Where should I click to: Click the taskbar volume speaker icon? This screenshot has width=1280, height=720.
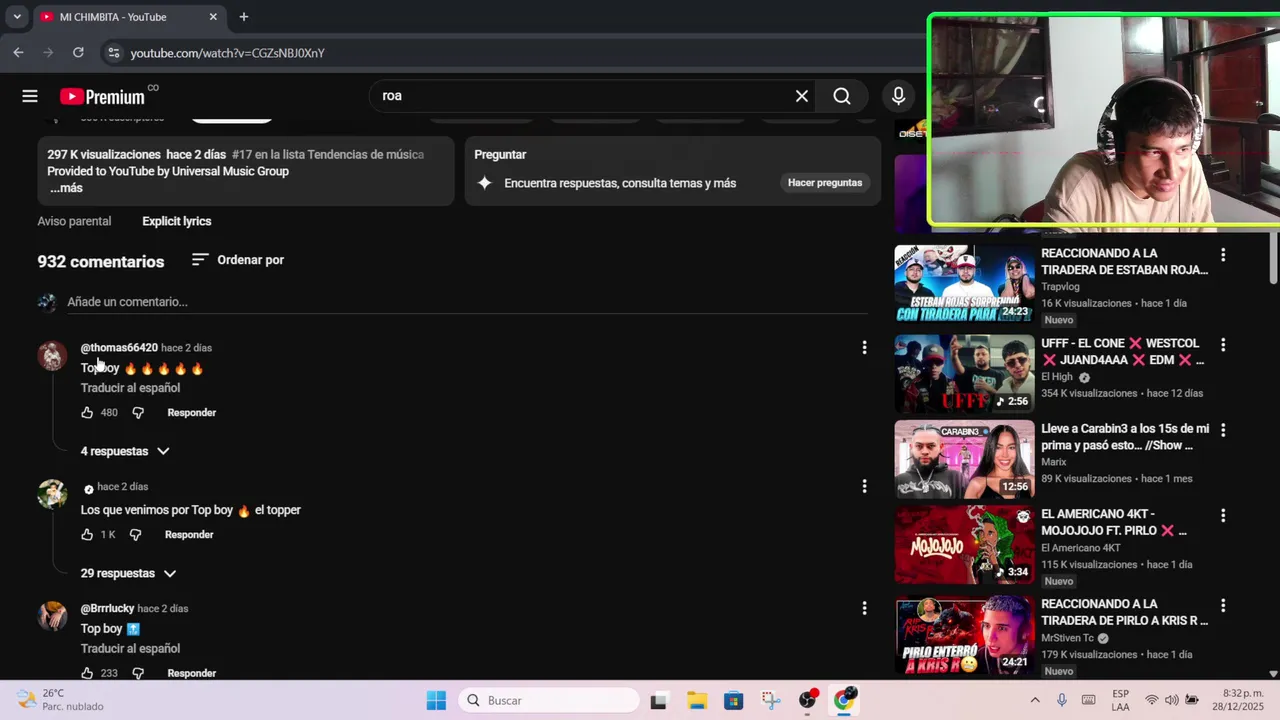click(1171, 700)
